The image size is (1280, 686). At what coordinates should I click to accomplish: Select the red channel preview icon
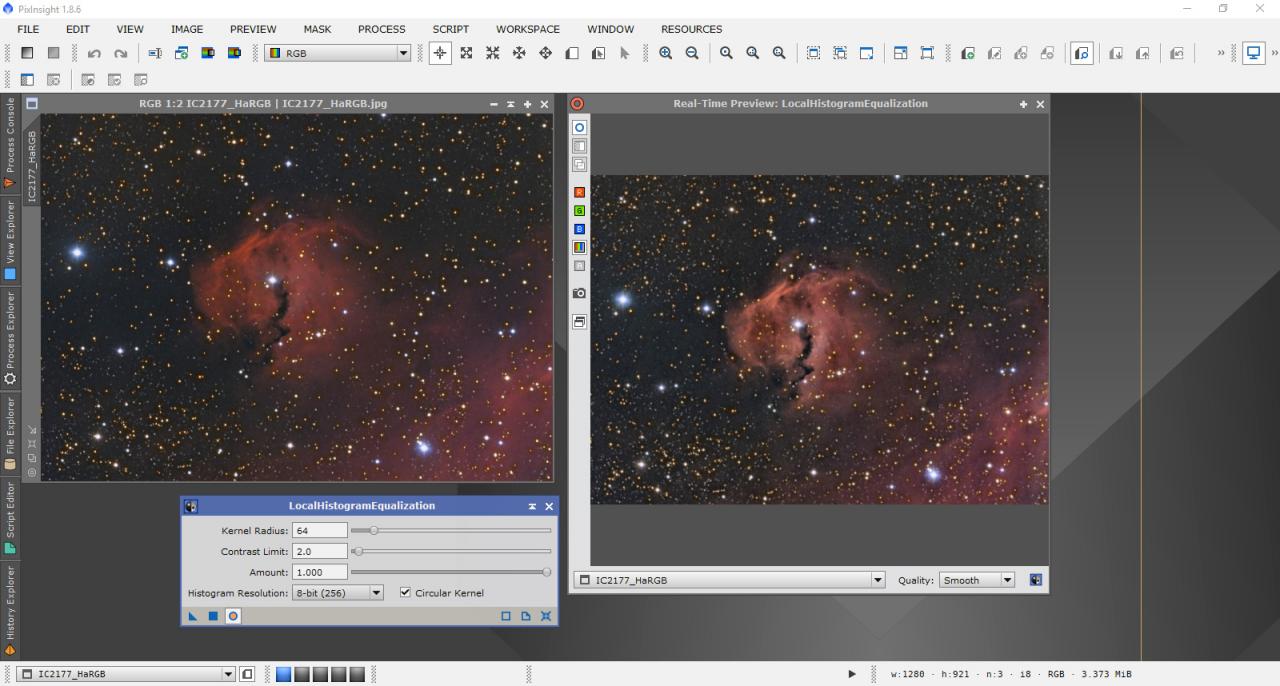click(579, 192)
